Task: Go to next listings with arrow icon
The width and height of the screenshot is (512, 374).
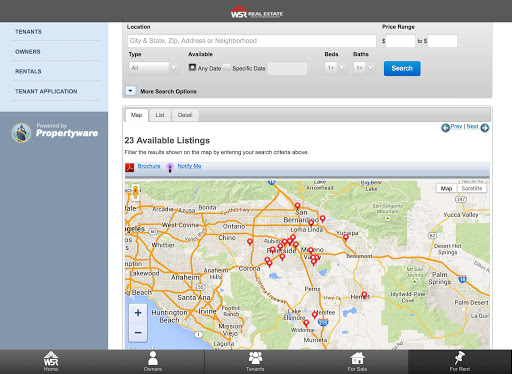Action: tap(485, 128)
